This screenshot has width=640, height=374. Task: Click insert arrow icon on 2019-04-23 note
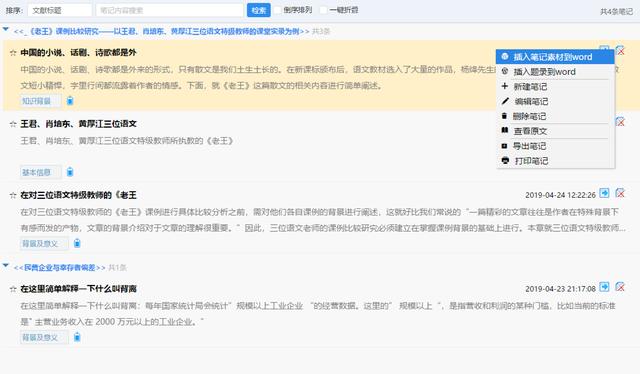pyautogui.click(x=604, y=287)
